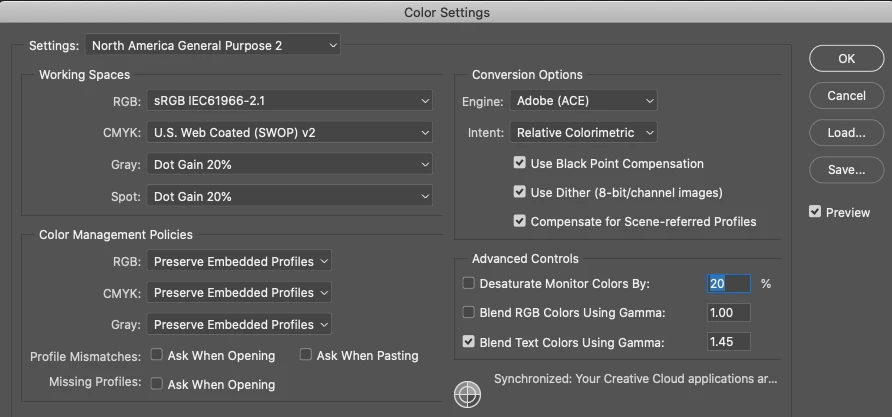The height and width of the screenshot is (417, 892).
Task: Open the conversion Engine dropdown
Action: (x=584, y=101)
